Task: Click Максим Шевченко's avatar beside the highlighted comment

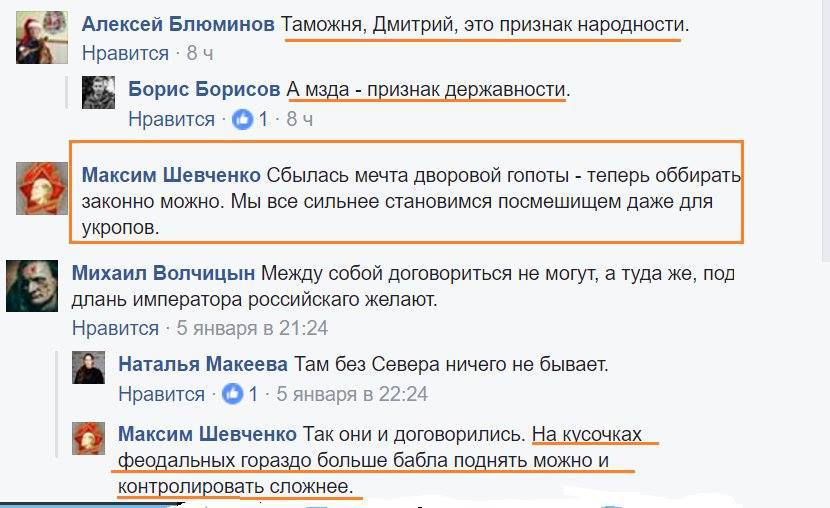Action: click(43, 186)
